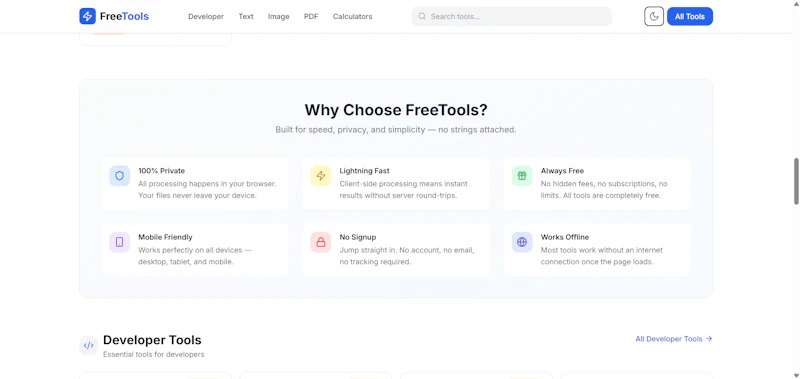Screen dimensions: 800x379
Task: Click the 'Your files never leave your device' text
Action: click(x=197, y=195)
